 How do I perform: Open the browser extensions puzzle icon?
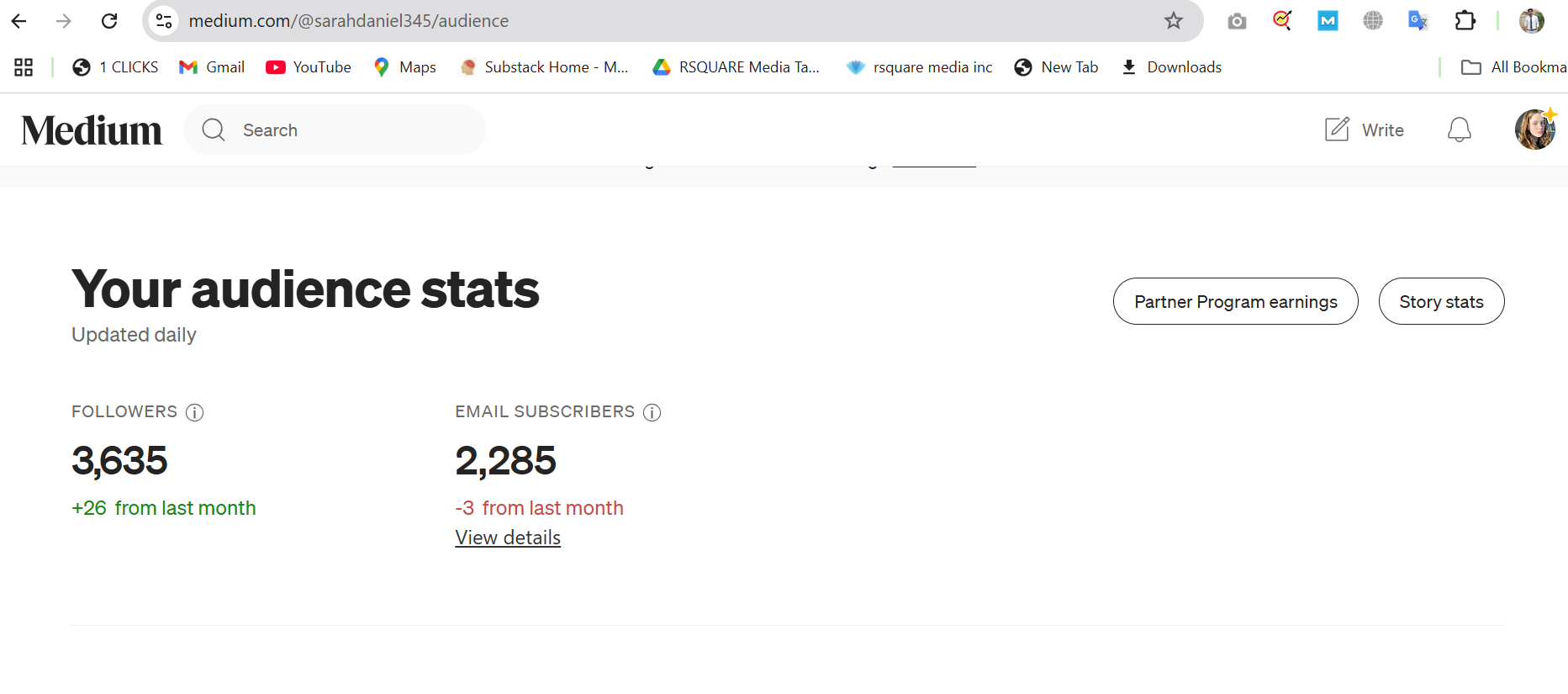pos(1465,20)
